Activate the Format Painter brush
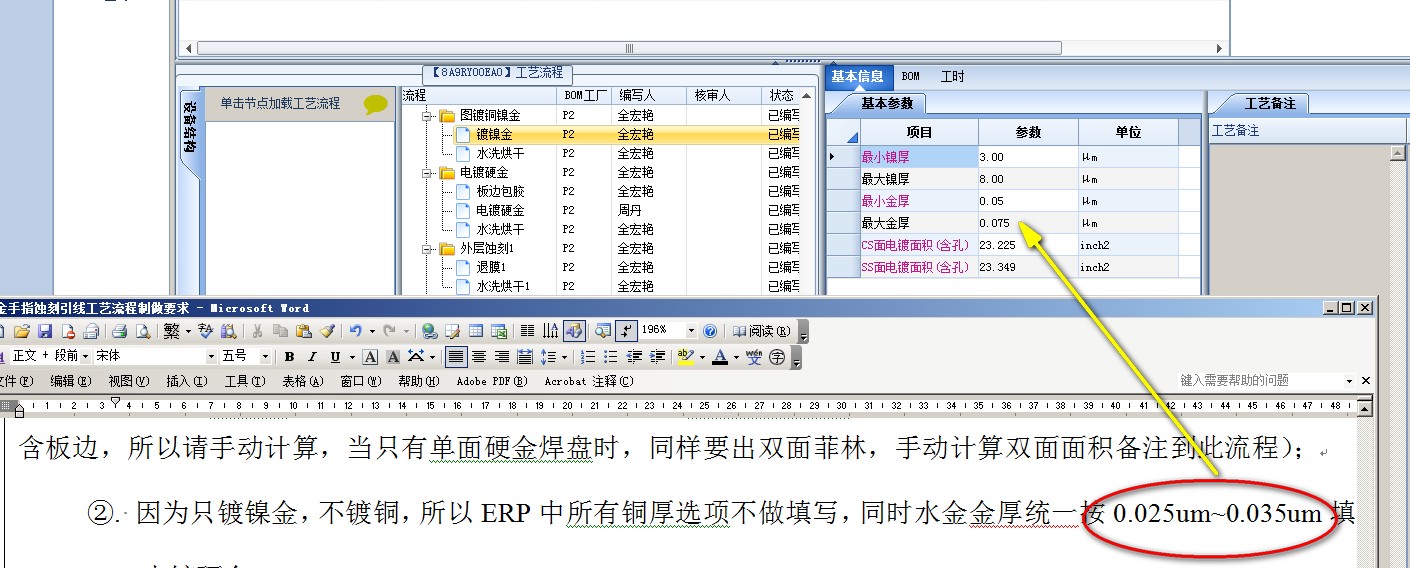The height and width of the screenshot is (568, 1410). coord(327,331)
